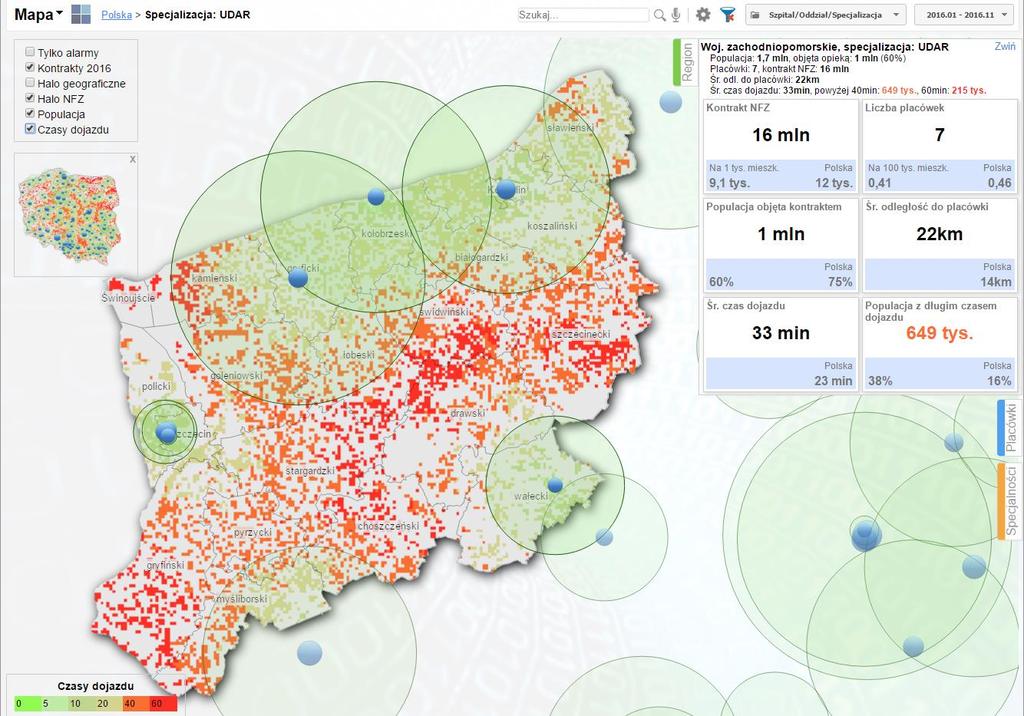This screenshot has width=1024, height=716.
Task: Switch to the Region side tab
Action: (x=686, y=62)
